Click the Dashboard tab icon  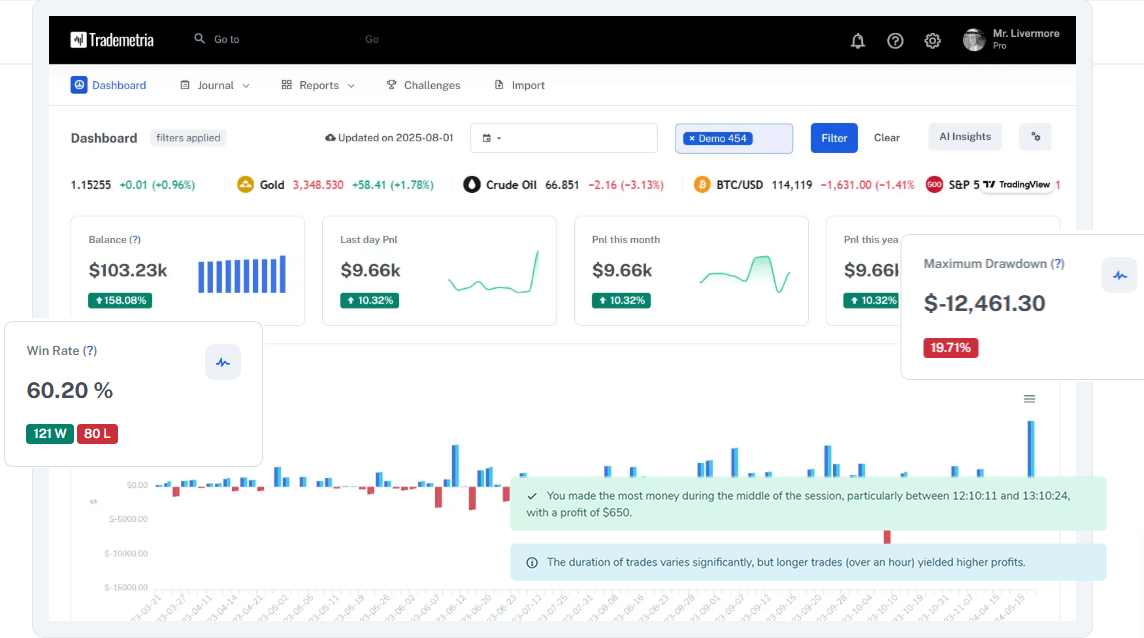(79, 85)
